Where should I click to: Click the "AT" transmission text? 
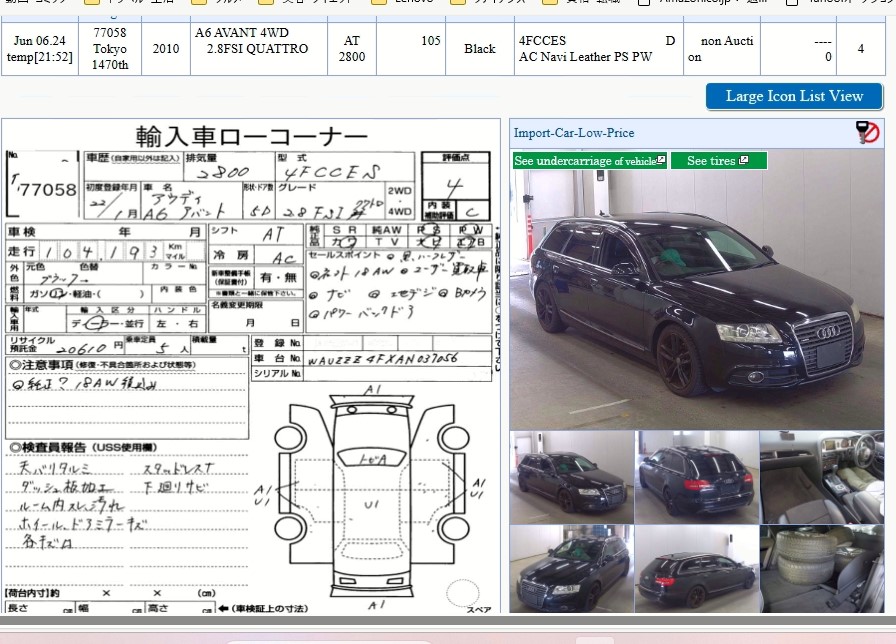point(351,41)
